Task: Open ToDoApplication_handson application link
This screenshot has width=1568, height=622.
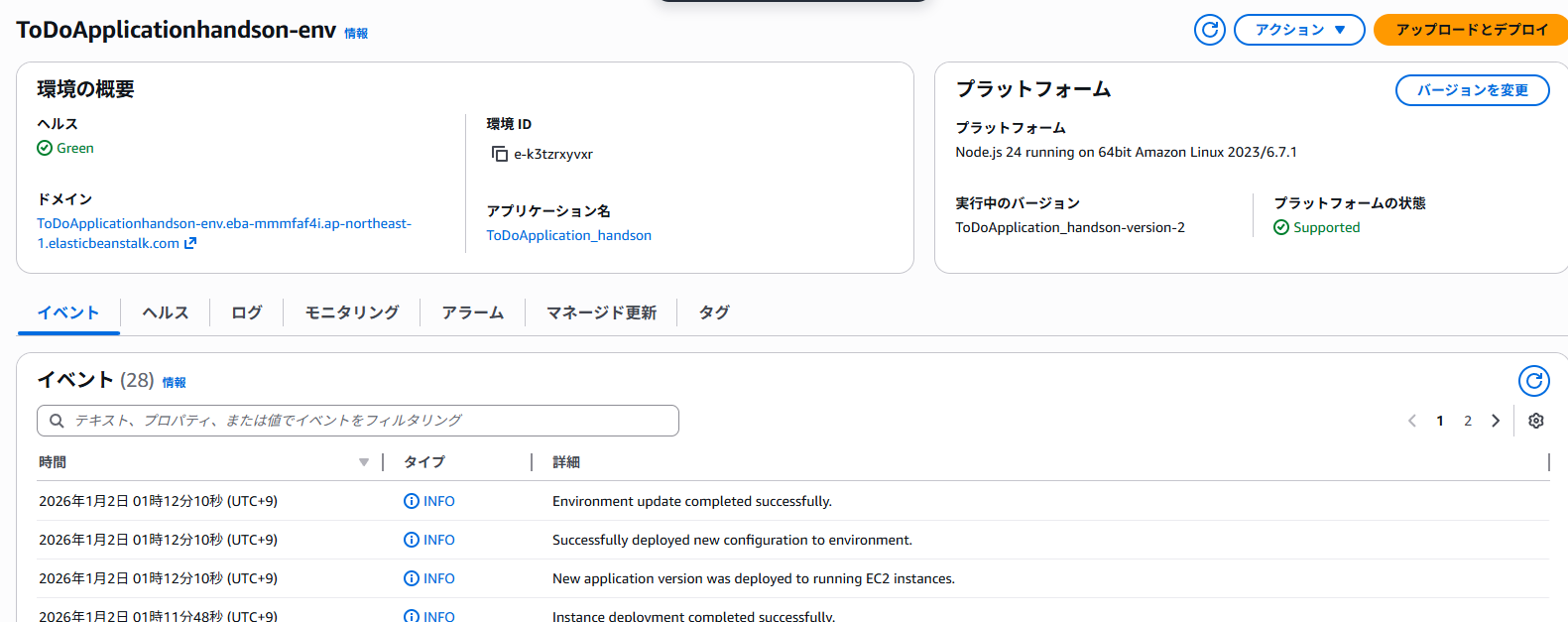Action: point(568,235)
